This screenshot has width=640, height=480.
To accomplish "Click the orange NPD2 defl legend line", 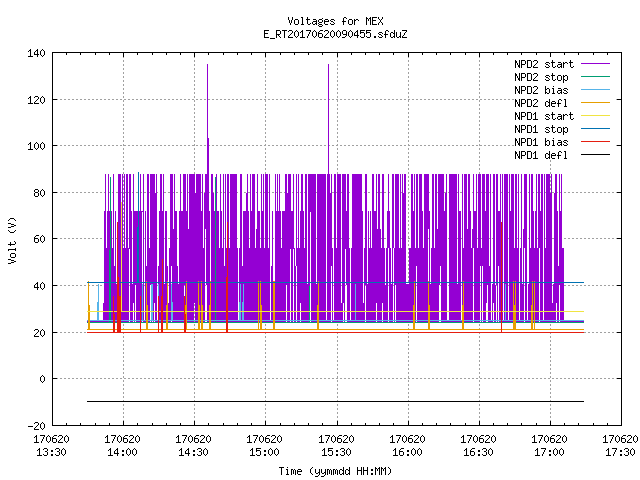I will [595, 102].
